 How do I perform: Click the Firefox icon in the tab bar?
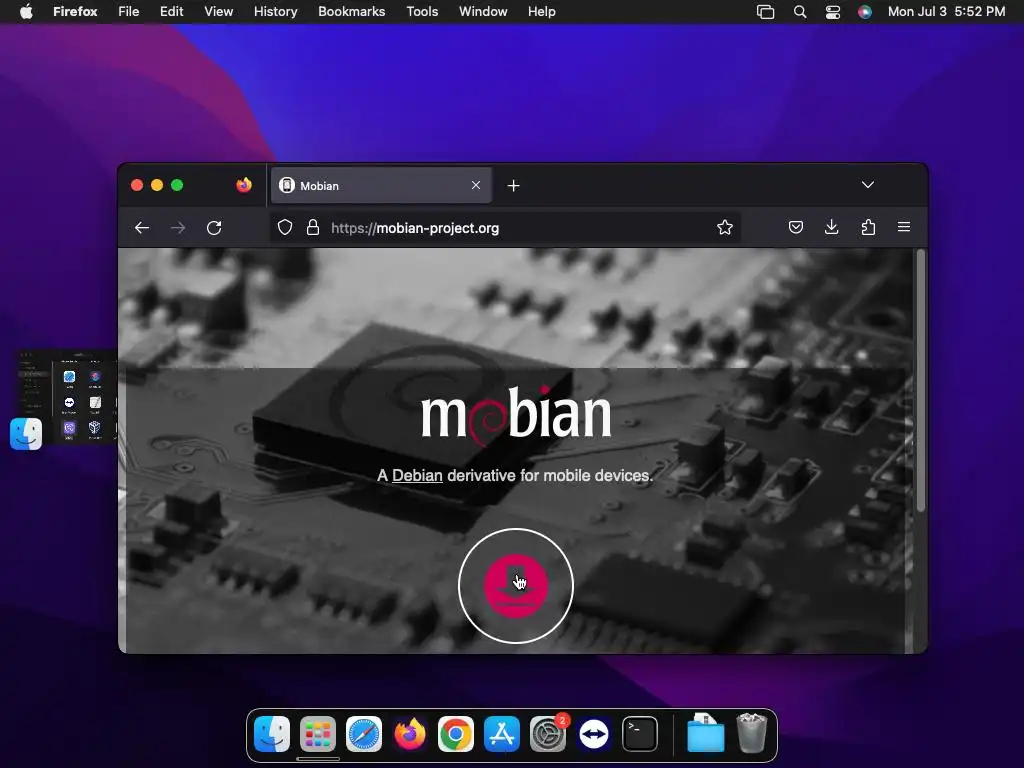(x=244, y=185)
